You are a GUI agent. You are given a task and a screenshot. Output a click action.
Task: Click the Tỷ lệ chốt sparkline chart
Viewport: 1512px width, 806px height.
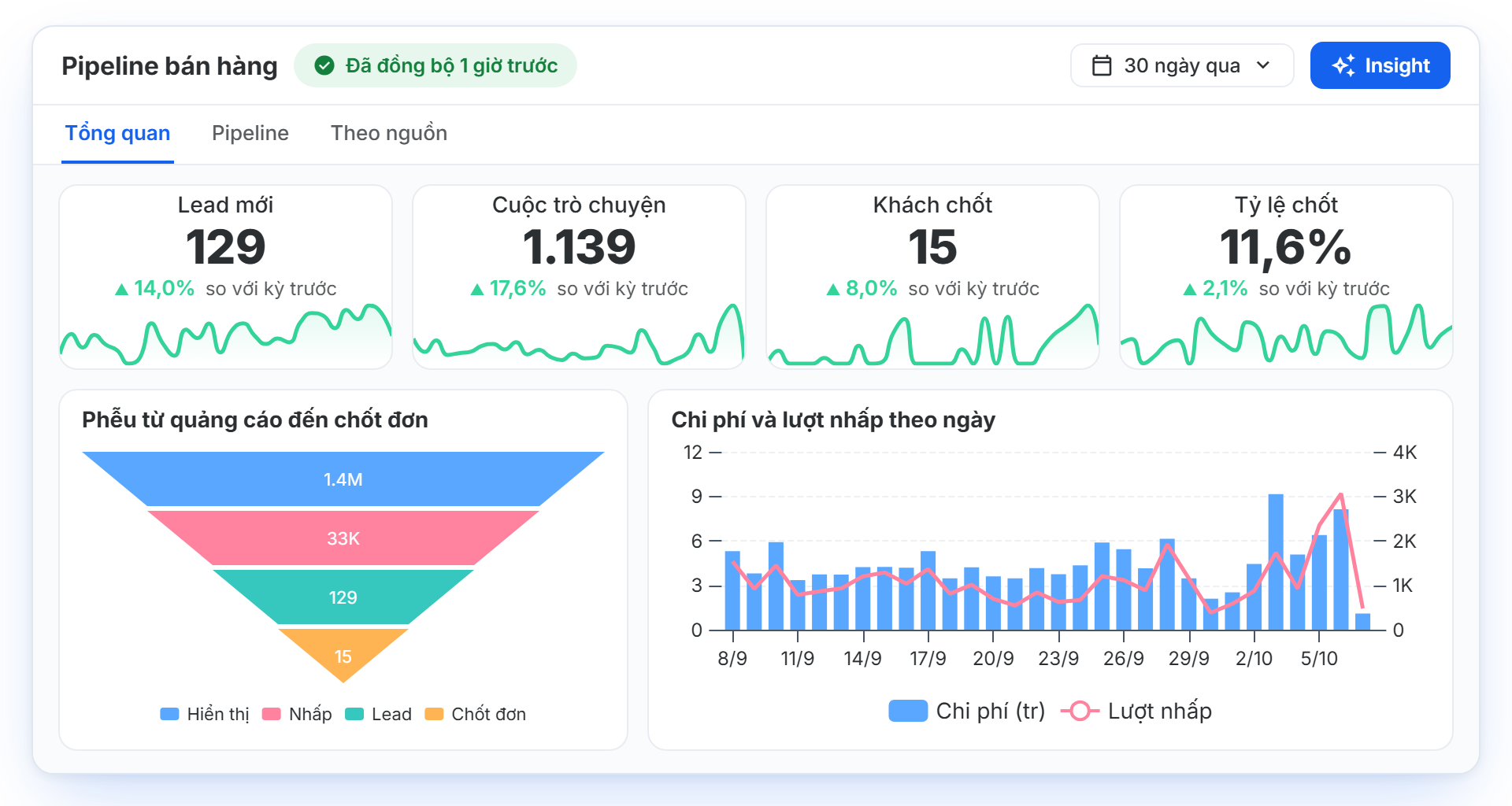pos(1286,335)
